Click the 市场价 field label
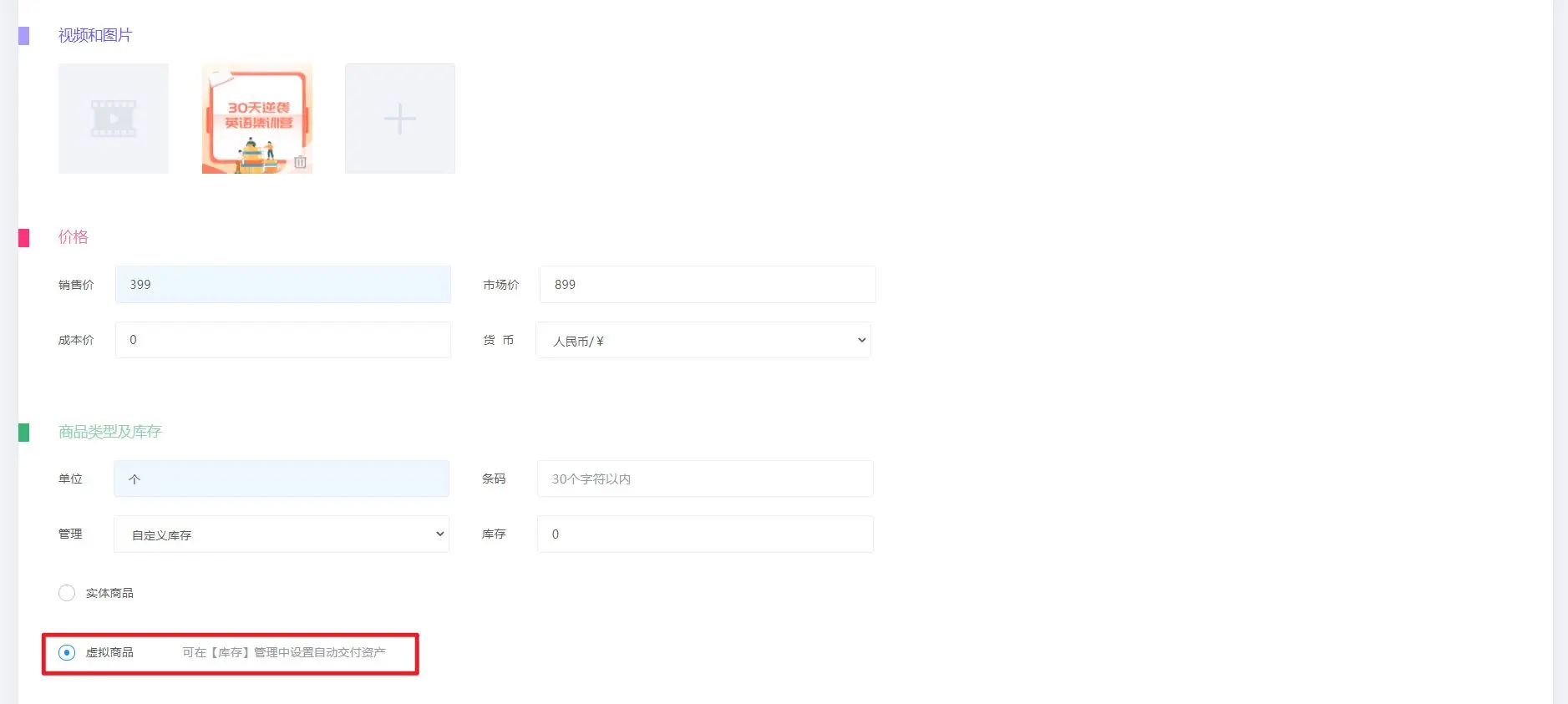The width and height of the screenshot is (1568, 704). (501, 285)
